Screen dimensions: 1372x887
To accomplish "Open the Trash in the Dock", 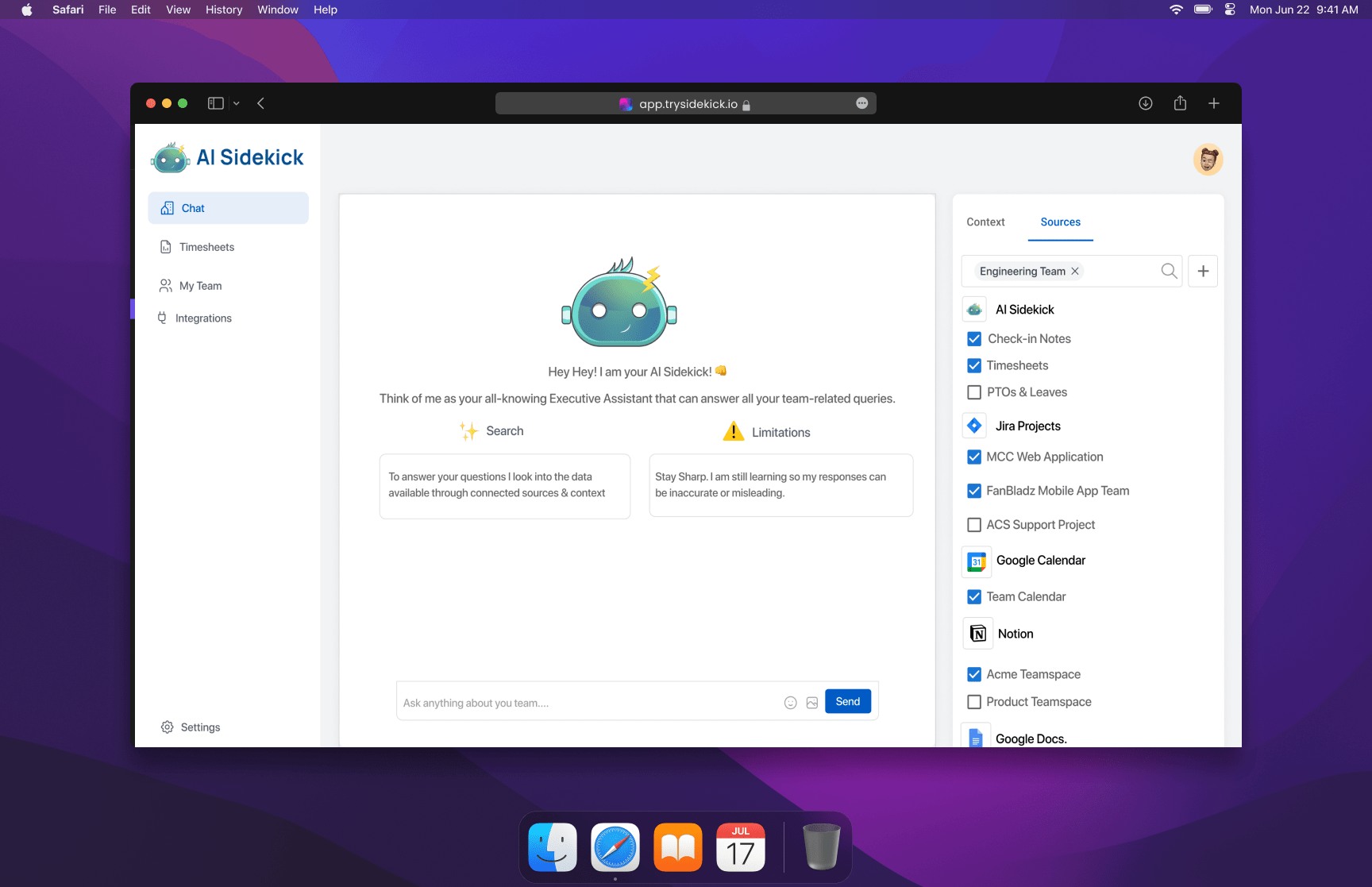I will pos(821,847).
